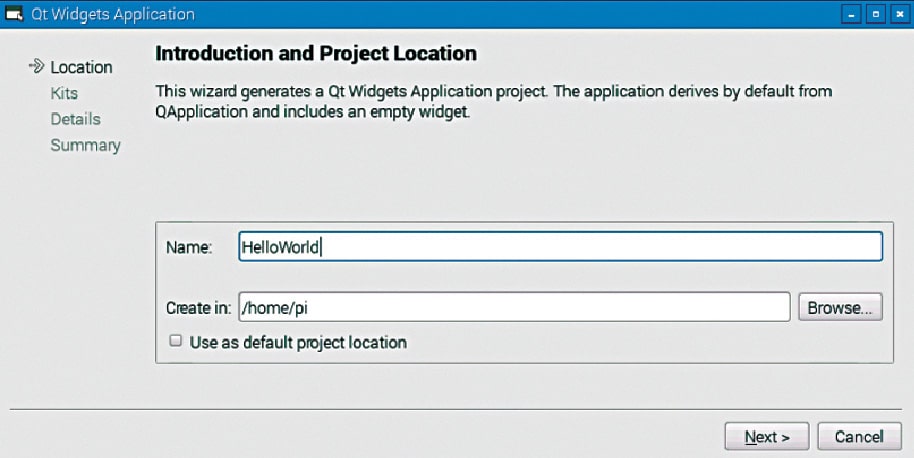Click the Name field label
This screenshot has width=914, height=458.
pyautogui.click(x=190, y=248)
